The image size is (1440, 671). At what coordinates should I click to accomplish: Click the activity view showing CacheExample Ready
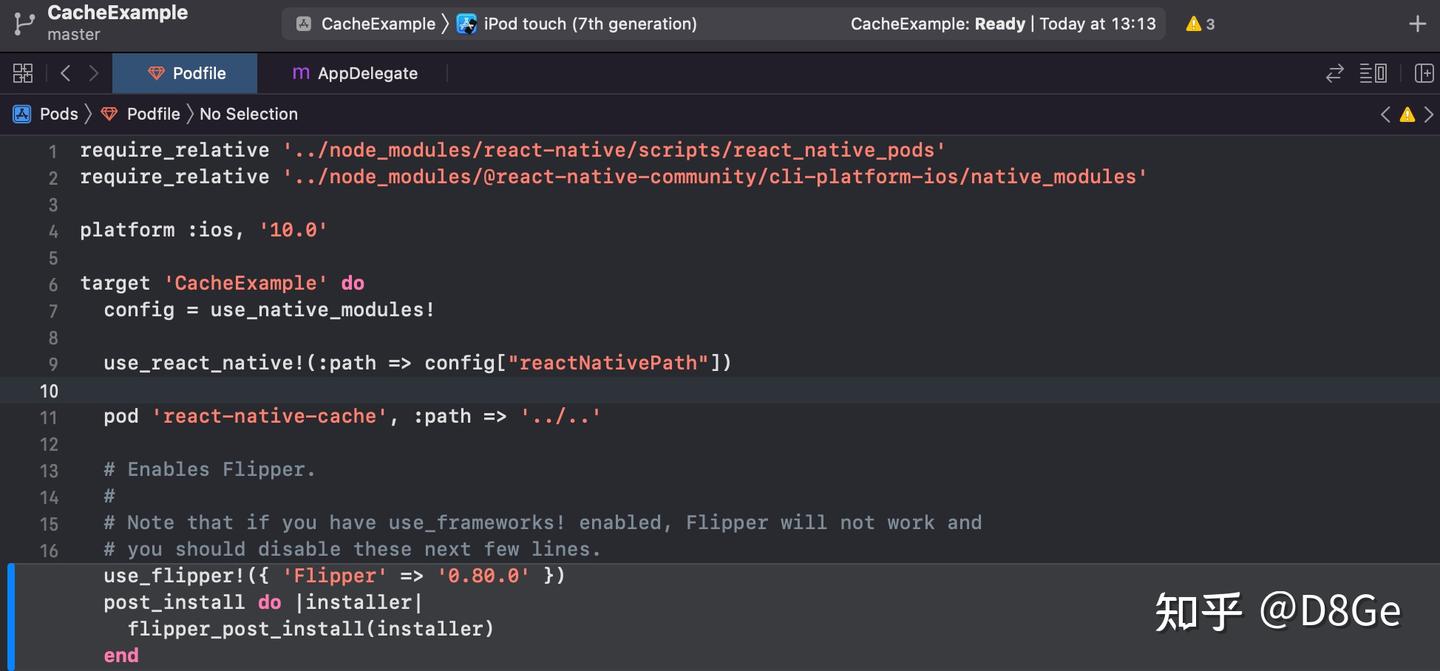[x=1000, y=23]
